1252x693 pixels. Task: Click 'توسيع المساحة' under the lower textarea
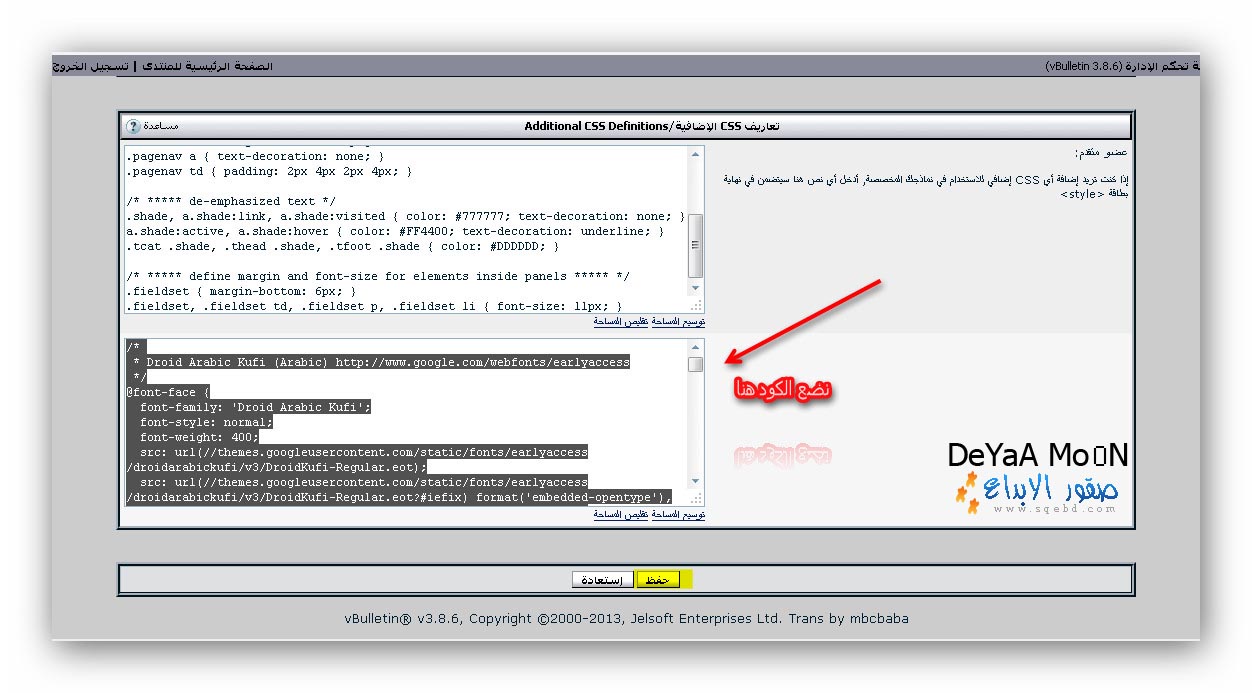point(679,514)
